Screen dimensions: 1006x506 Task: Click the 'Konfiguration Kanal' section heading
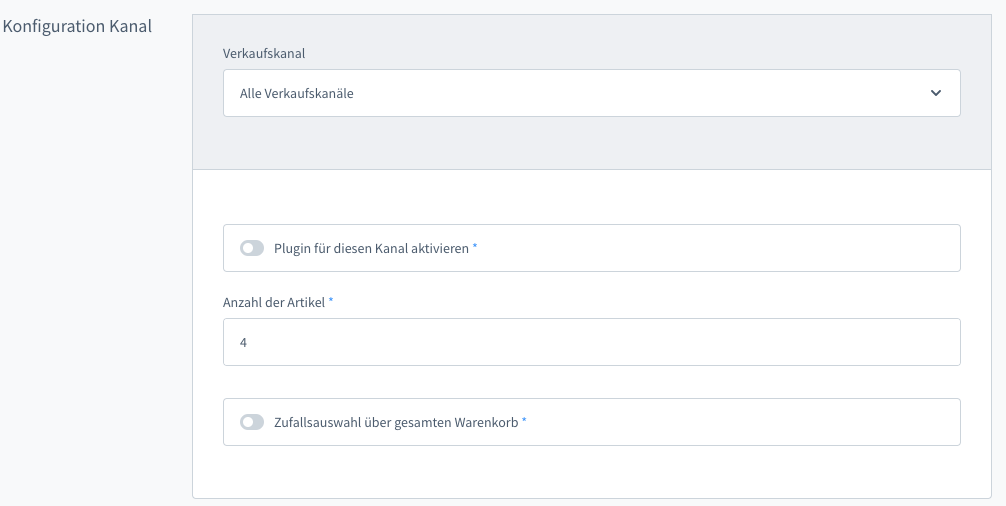tap(78, 26)
